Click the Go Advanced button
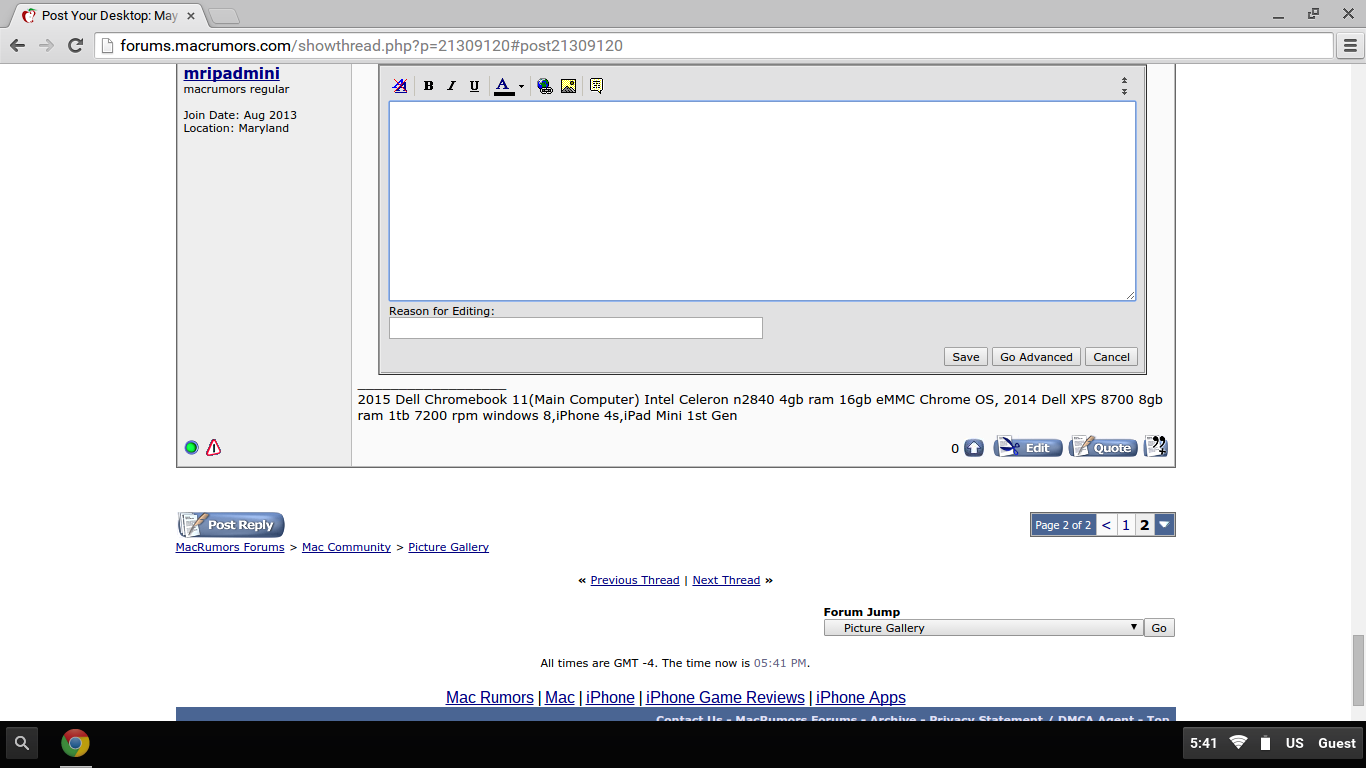1366x768 pixels. 1036,357
